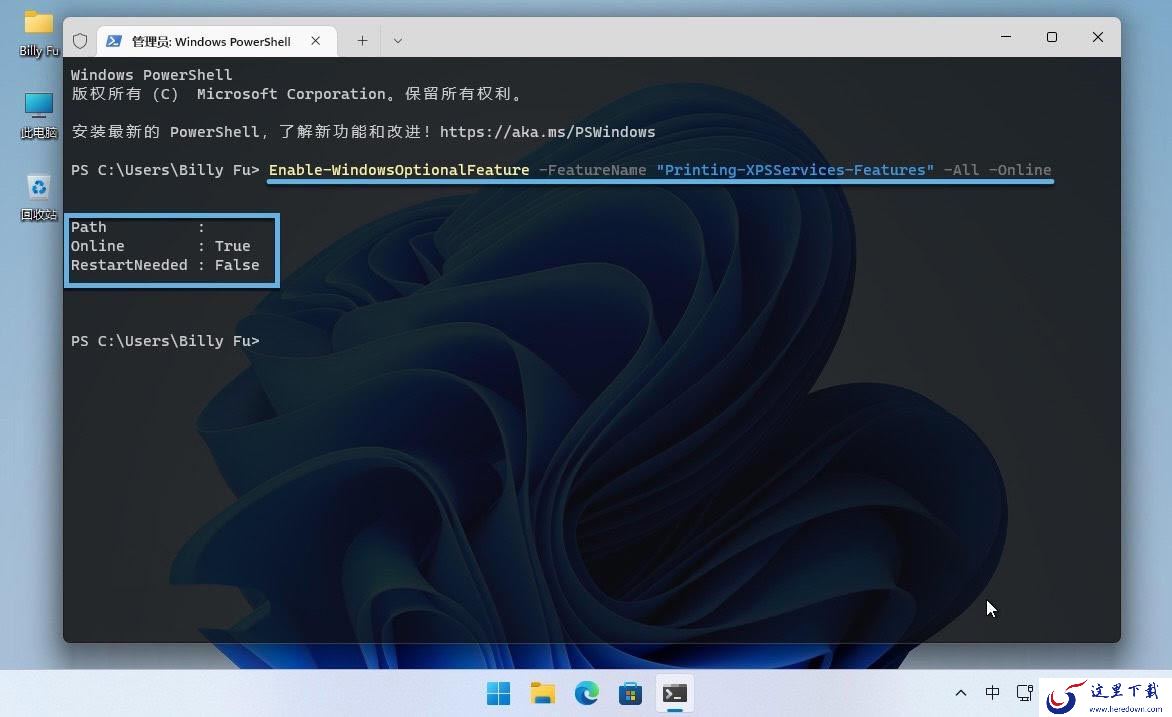Select the 管理员: Windows PowerShell tab
Viewport: 1172px width, 717px height.
coord(217,41)
